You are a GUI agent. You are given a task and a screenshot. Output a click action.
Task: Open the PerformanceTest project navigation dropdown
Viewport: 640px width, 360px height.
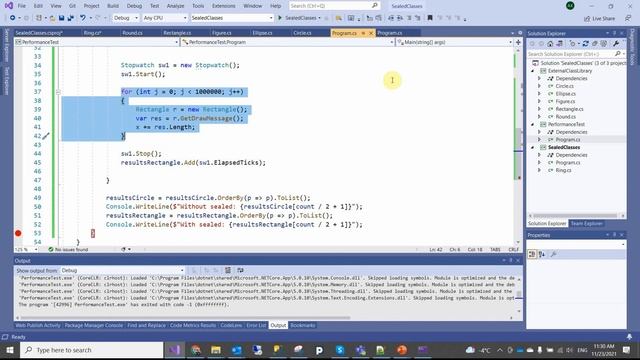tap(97, 42)
